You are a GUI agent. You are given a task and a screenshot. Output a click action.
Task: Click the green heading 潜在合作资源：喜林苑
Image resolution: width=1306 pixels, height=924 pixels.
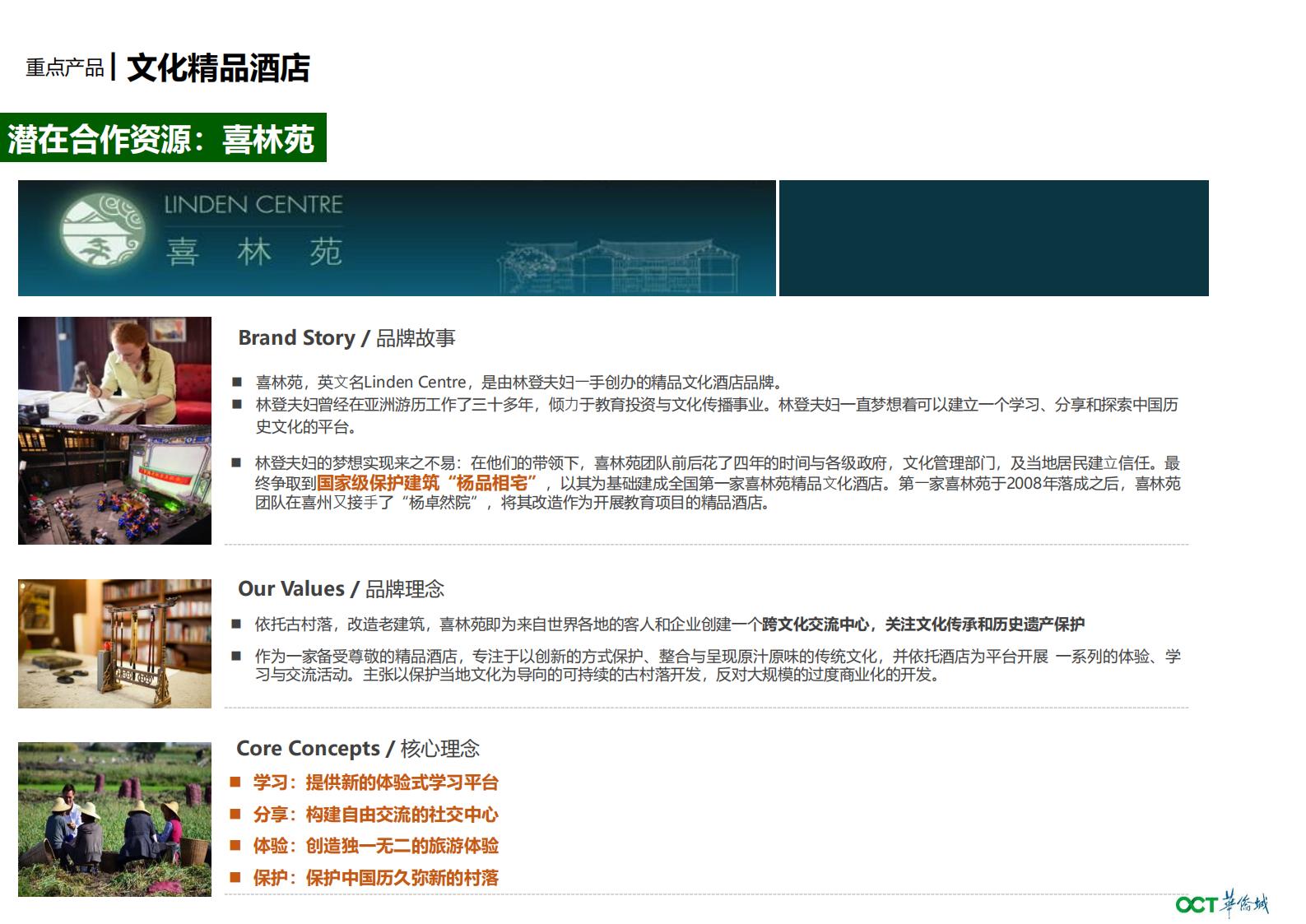click(x=163, y=137)
